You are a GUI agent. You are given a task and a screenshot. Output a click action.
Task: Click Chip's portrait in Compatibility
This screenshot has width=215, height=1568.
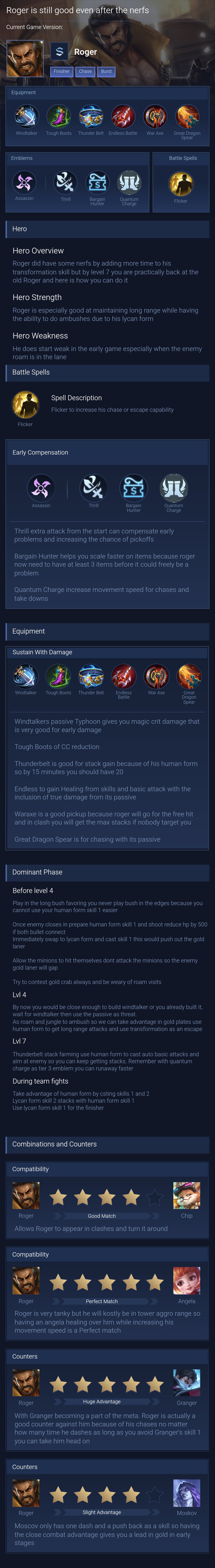tap(186, 1195)
